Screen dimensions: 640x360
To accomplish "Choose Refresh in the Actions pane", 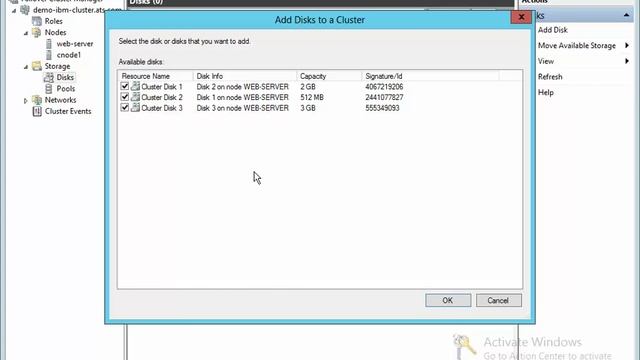I will pos(550,77).
